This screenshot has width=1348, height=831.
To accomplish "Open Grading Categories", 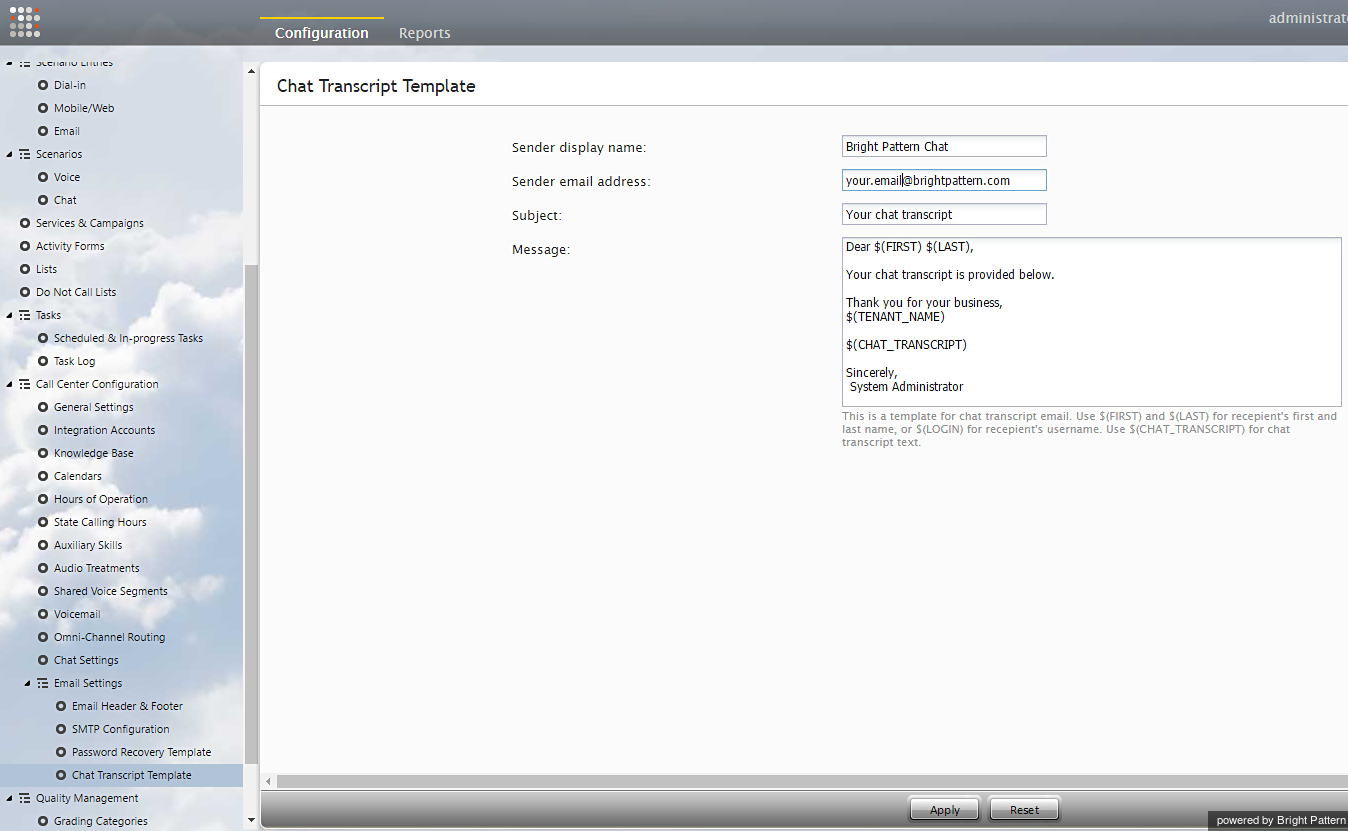I will point(100,821).
